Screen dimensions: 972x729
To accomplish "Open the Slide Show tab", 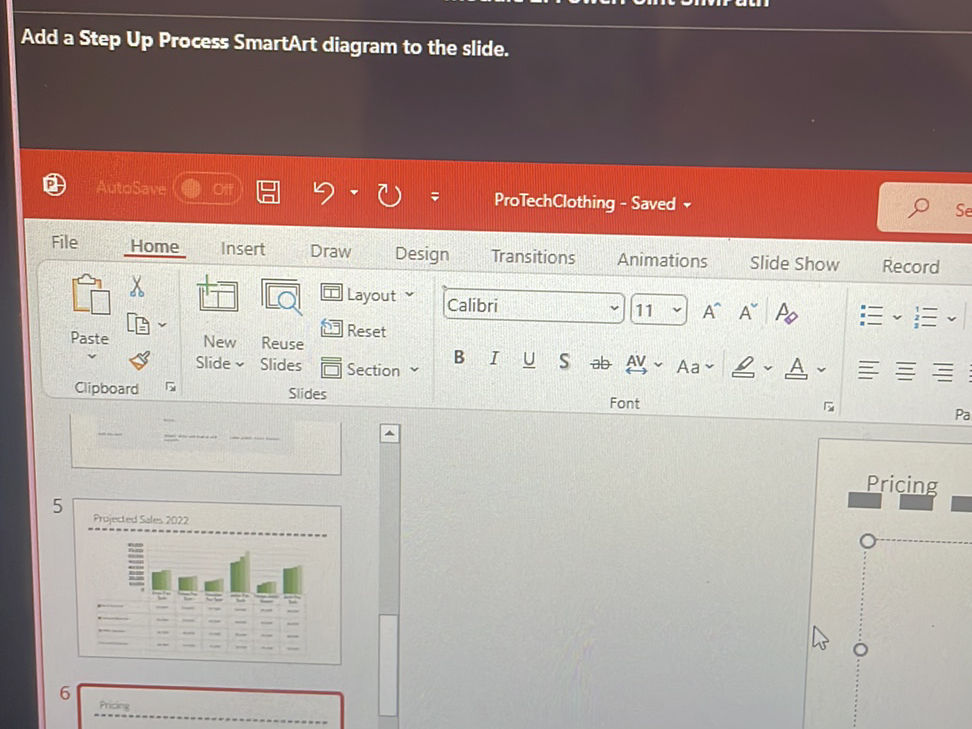I will click(794, 263).
